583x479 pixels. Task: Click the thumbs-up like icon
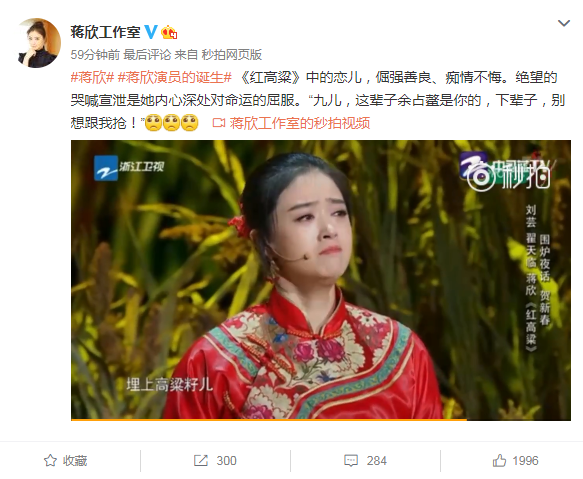pyautogui.click(x=499, y=460)
